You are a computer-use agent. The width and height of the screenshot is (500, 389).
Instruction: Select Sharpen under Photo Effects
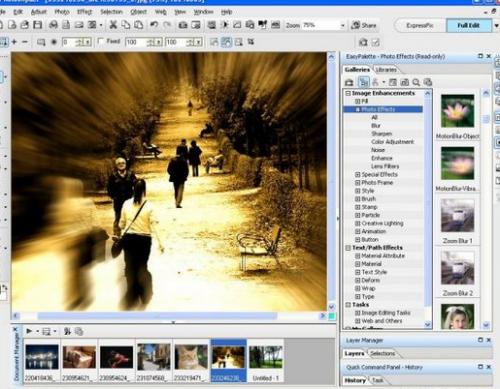coord(382,134)
